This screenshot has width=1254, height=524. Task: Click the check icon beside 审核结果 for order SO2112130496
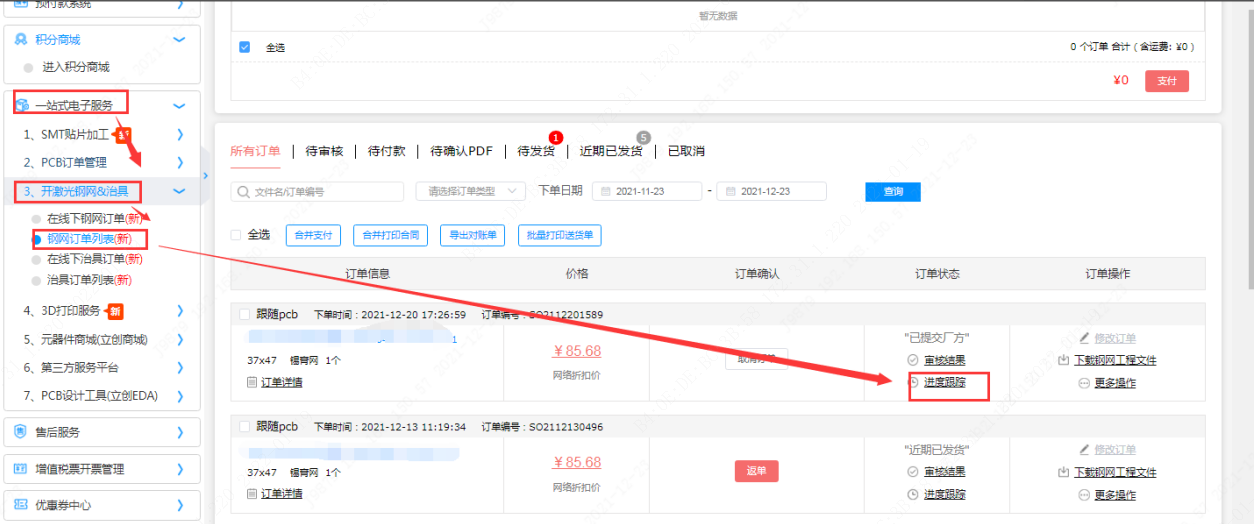tap(913, 472)
